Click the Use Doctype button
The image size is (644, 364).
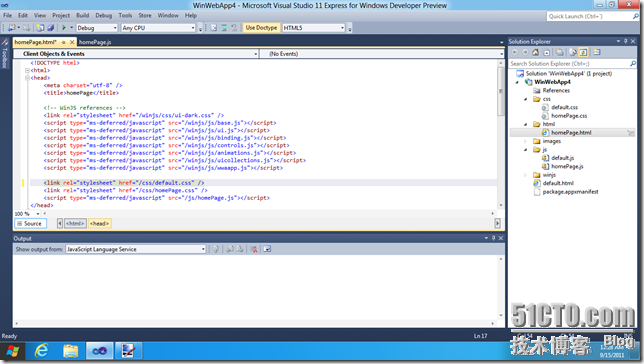click(261, 28)
